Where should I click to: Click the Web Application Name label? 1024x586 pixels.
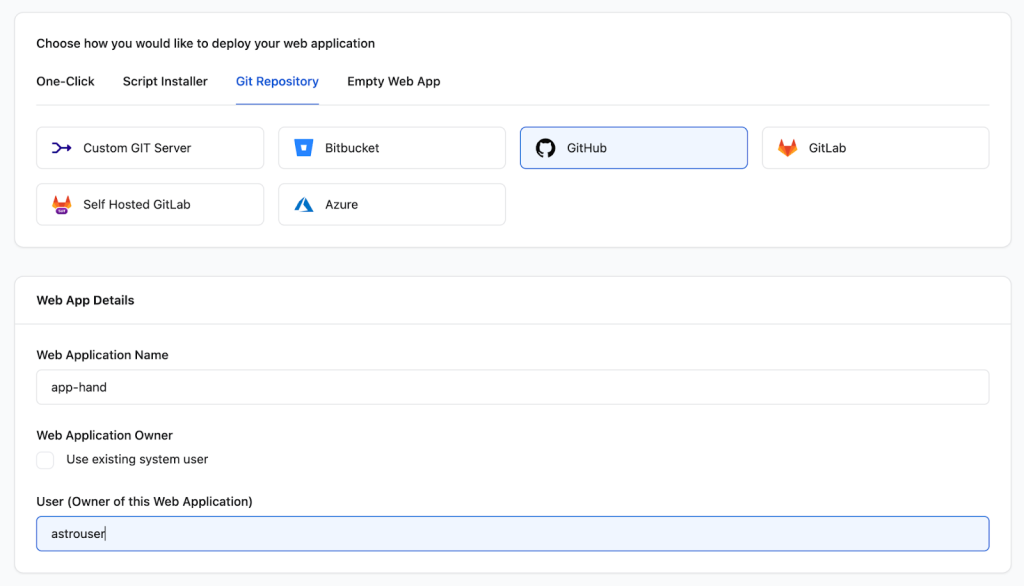tap(103, 355)
